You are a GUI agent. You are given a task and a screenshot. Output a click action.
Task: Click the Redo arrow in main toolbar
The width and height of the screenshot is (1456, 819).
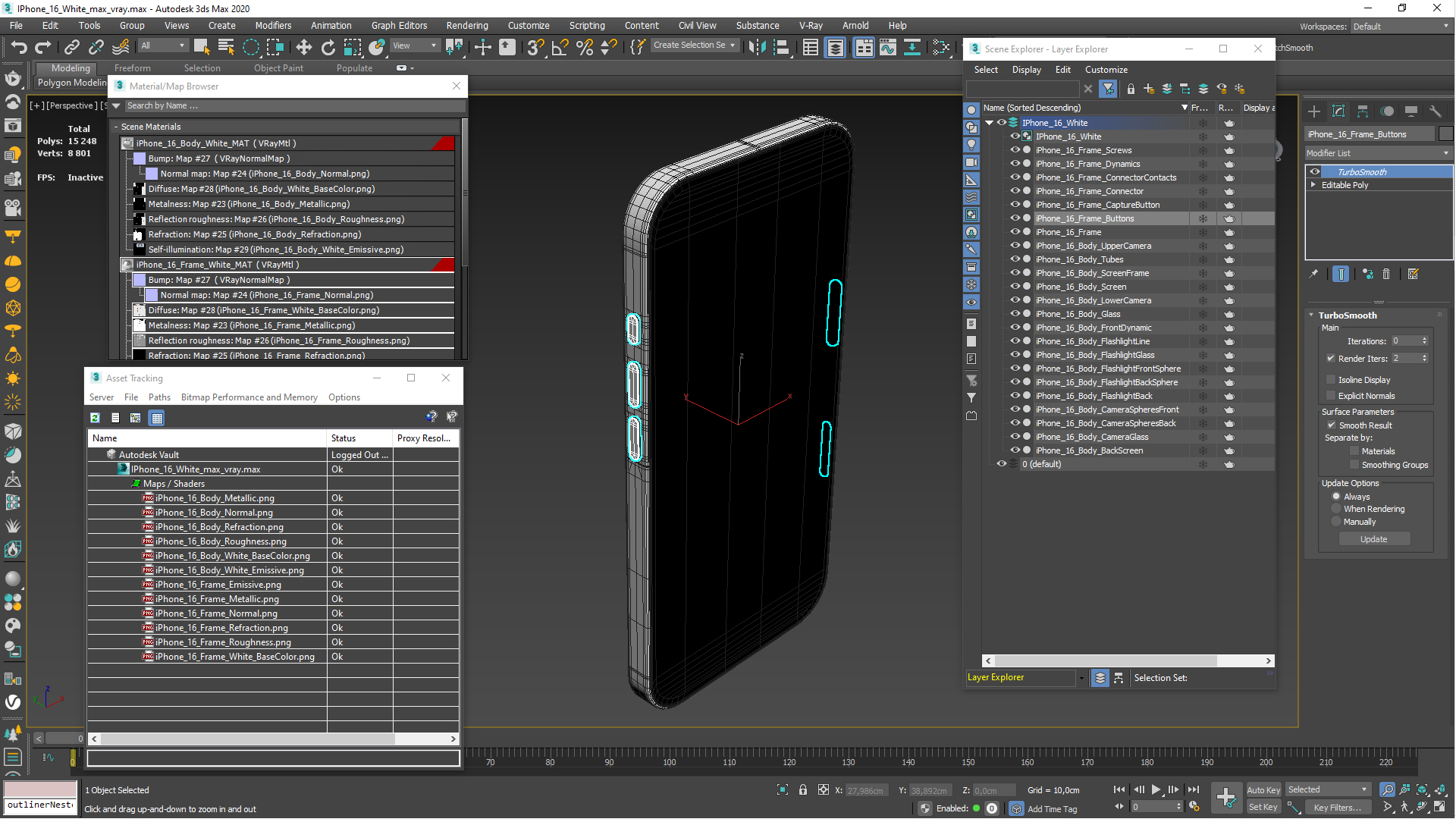click(43, 47)
